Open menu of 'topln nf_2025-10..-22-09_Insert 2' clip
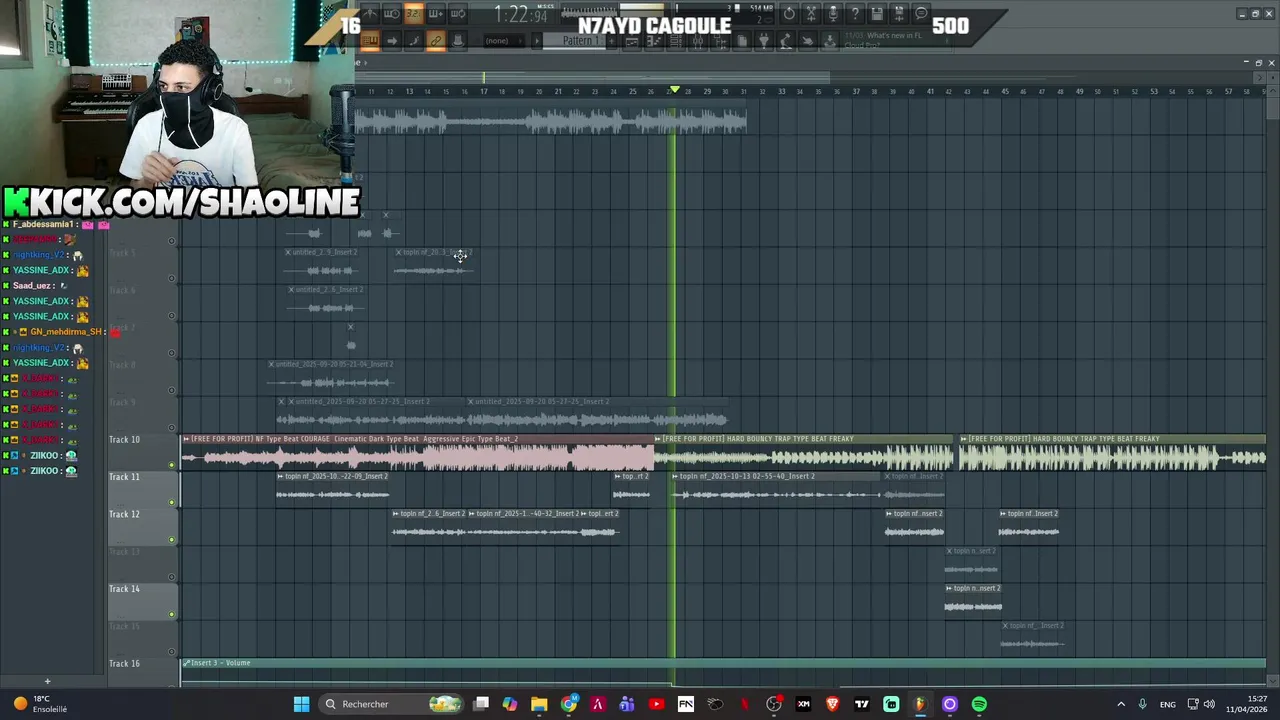The height and width of the screenshot is (720, 1280). 280,476
